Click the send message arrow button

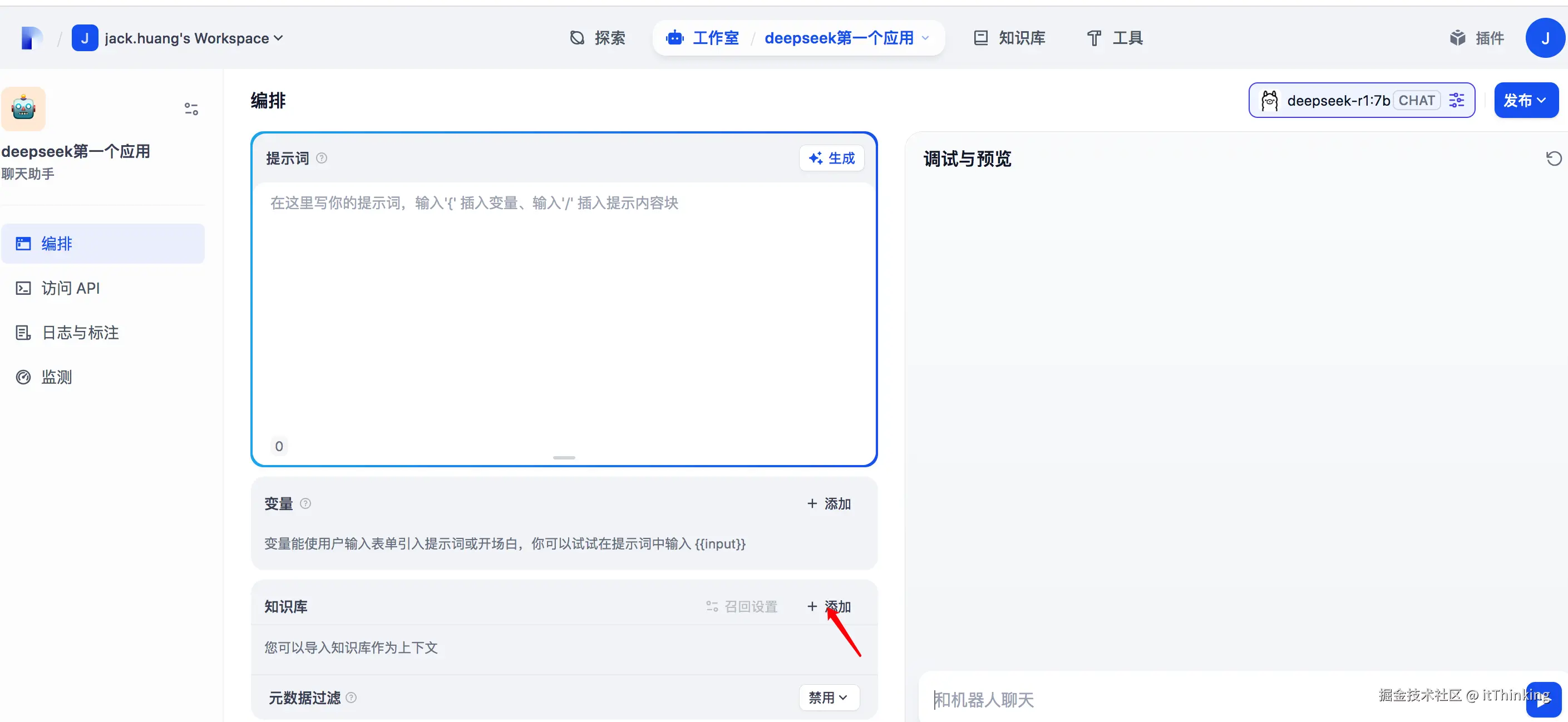(1543, 700)
